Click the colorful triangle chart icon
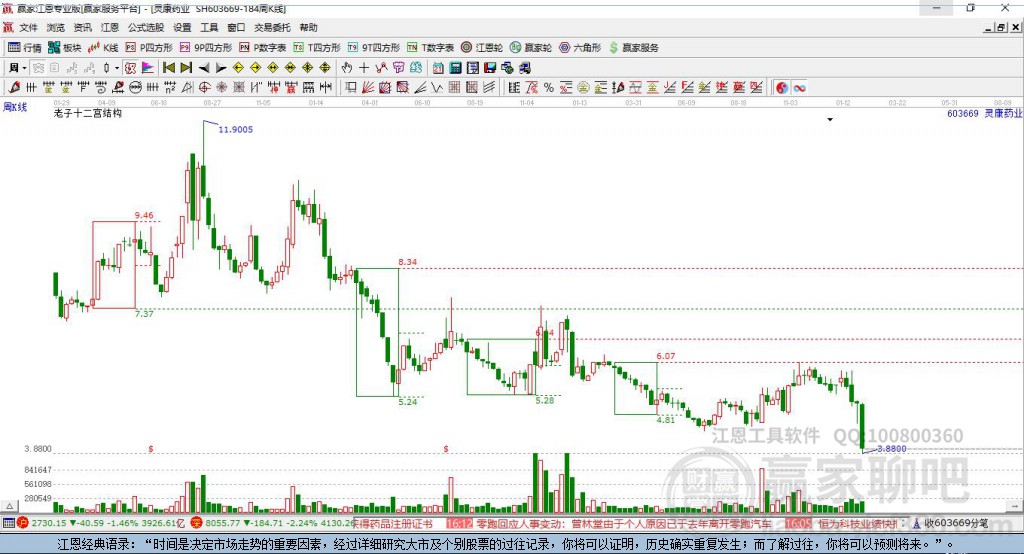 click(x=148, y=68)
